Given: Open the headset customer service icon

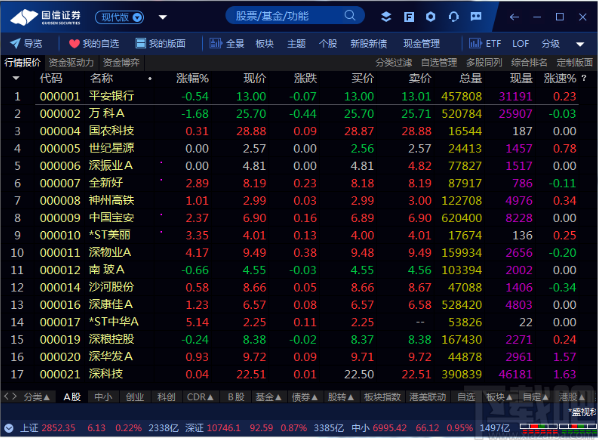Looking at the screenshot, I should [453, 17].
